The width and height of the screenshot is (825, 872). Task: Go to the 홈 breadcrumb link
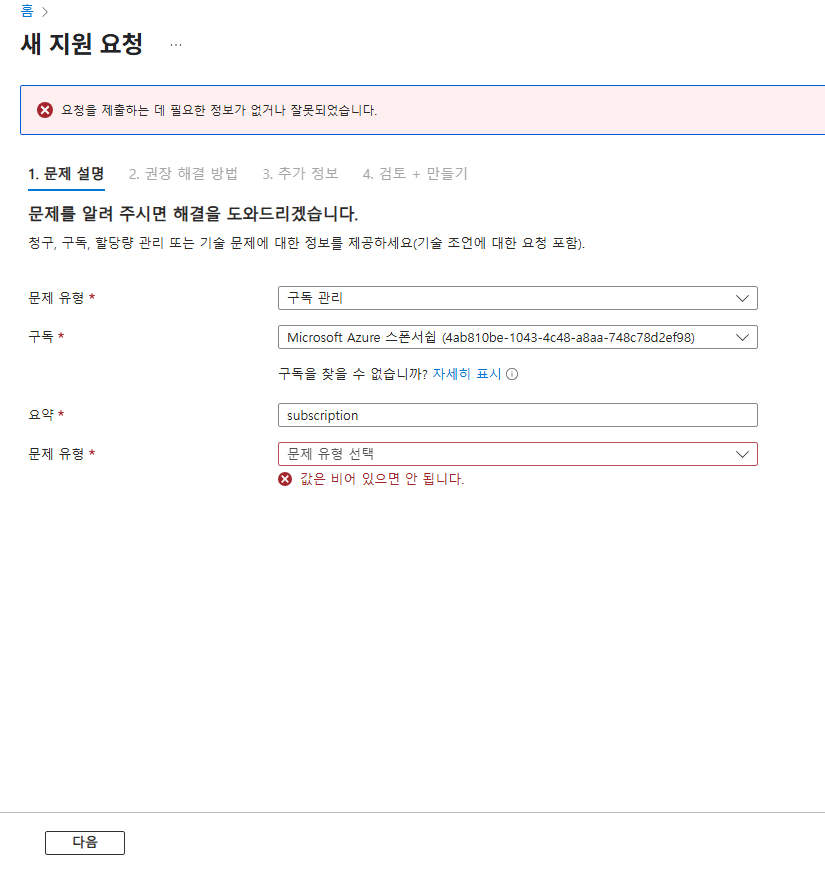[27, 11]
